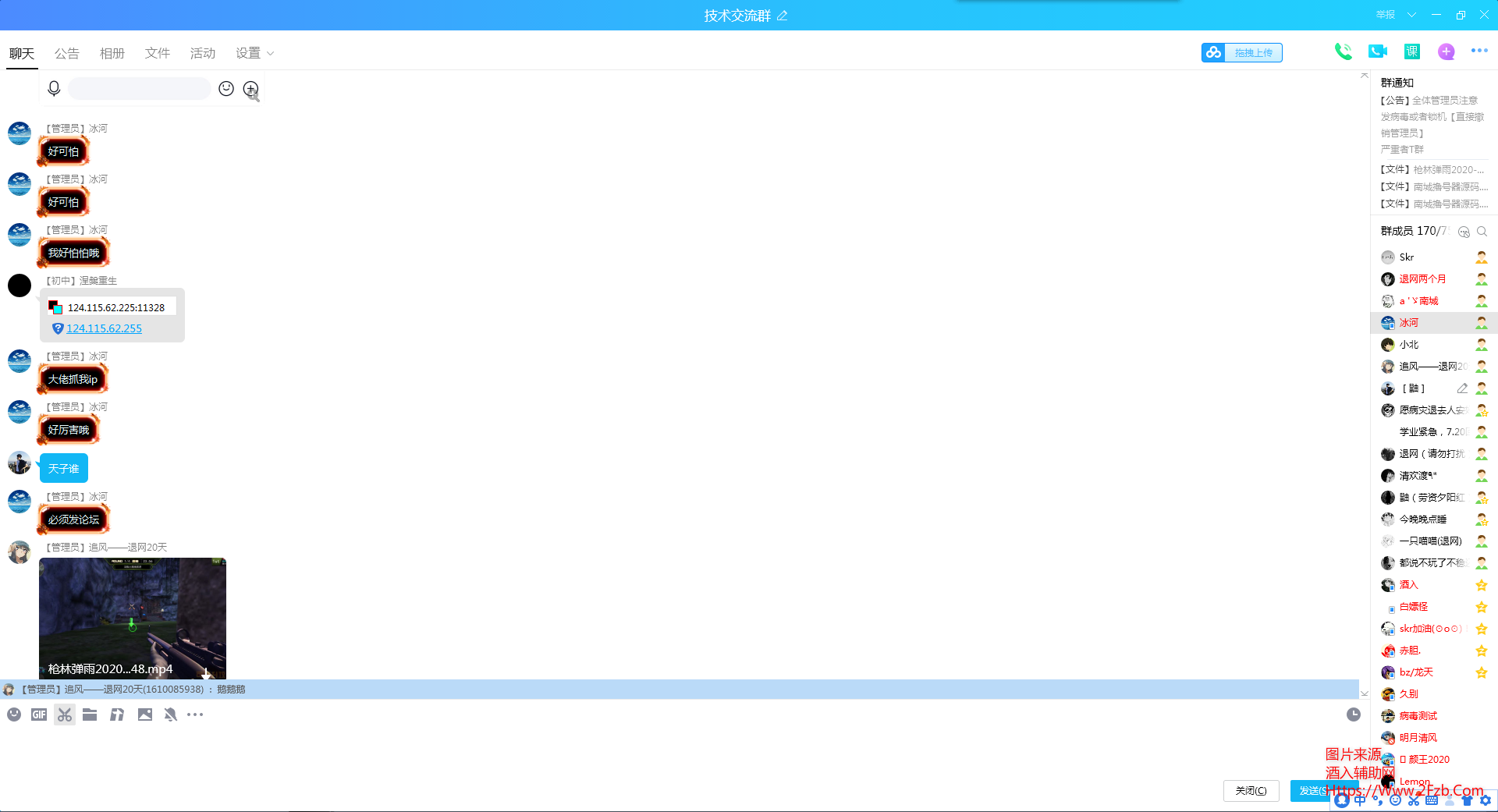Switch to the 公告 tab
This screenshot has height=812, width=1498.
tap(67, 53)
